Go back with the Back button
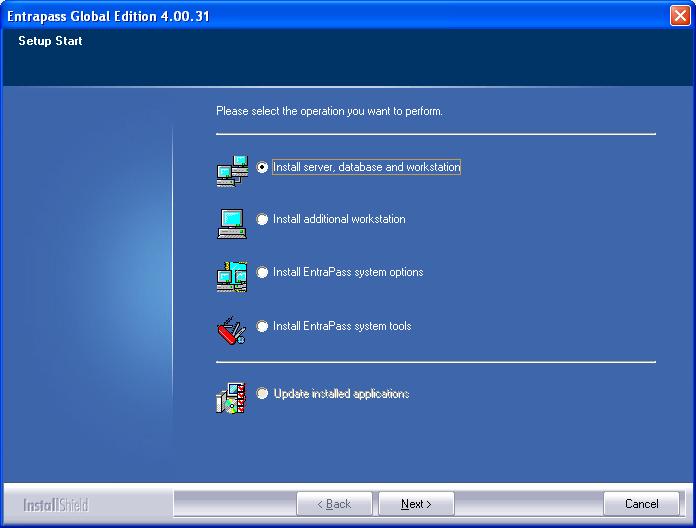The height and width of the screenshot is (528, 696). click(334, 504)
